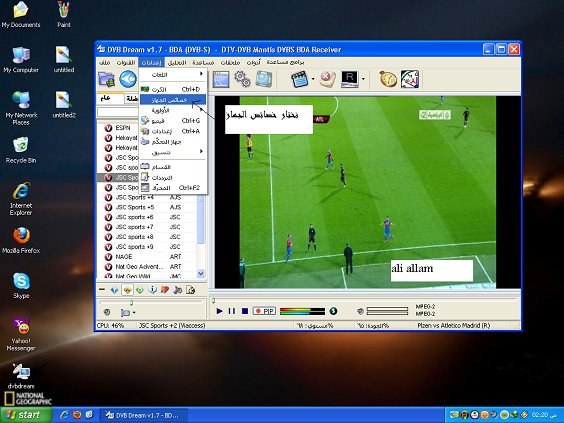Open Skype from the desktop
564x423 pixels.
[21, 286]
